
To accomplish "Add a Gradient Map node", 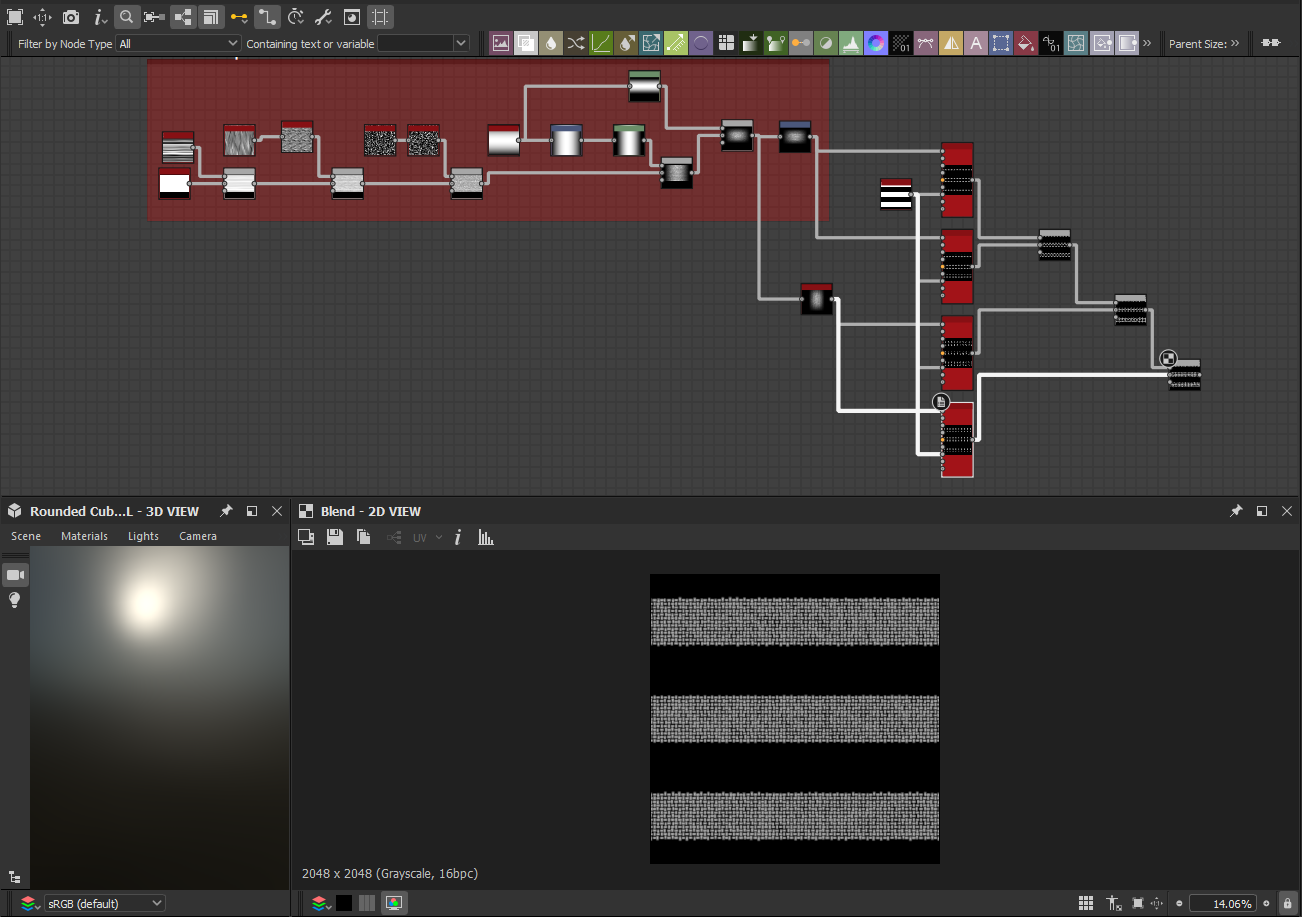I will point(751,43).
